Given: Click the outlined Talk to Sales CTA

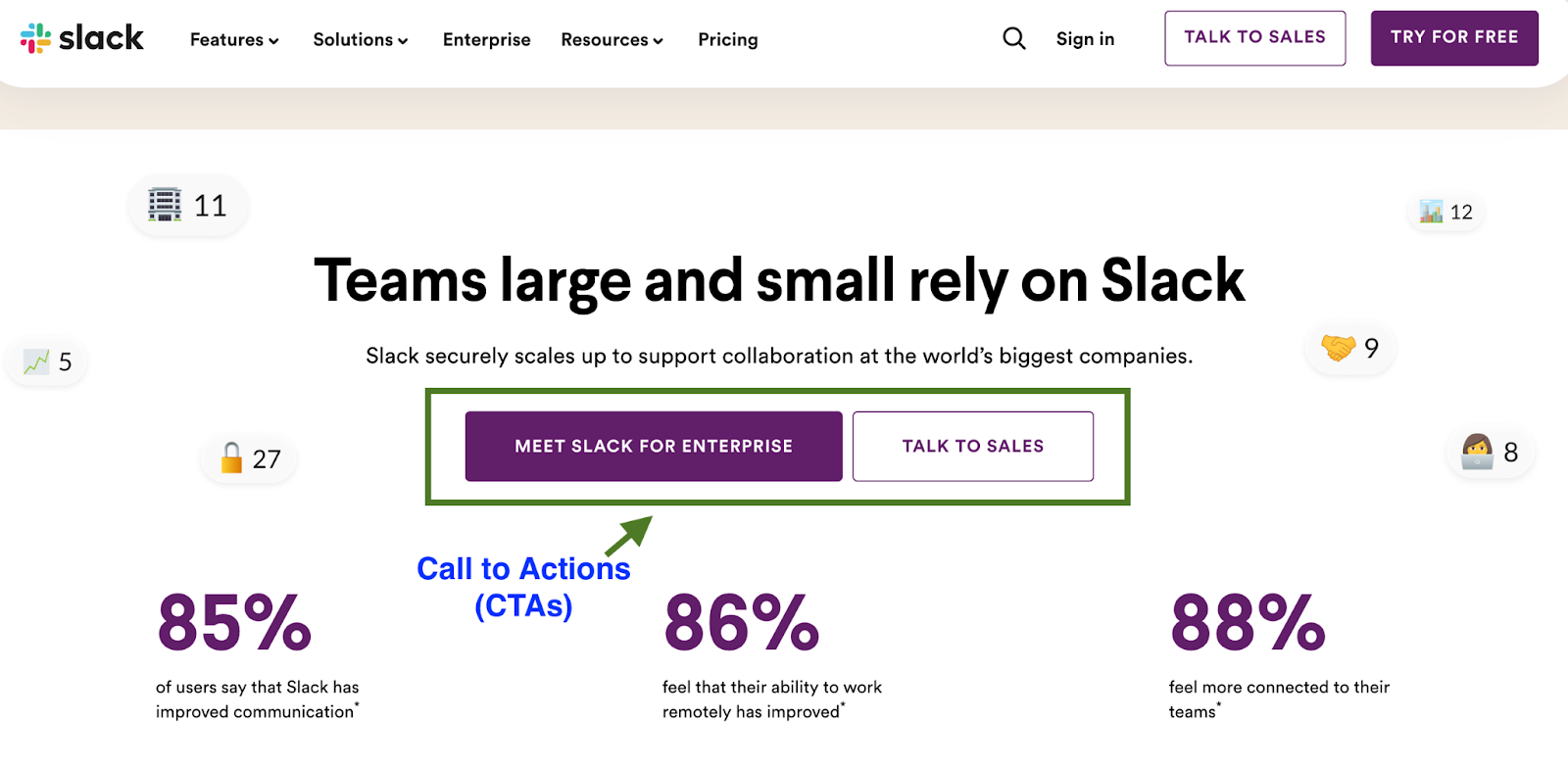Looking at the screenshot, I should [x=972, y=446].
